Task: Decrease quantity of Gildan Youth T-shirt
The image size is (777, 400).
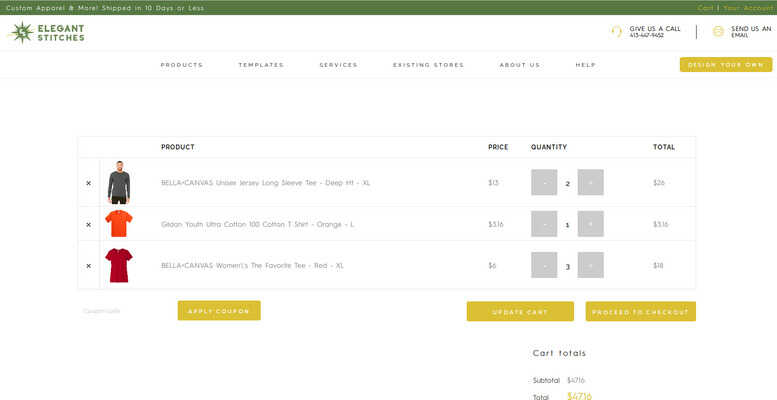Action: tap(544, 224)
